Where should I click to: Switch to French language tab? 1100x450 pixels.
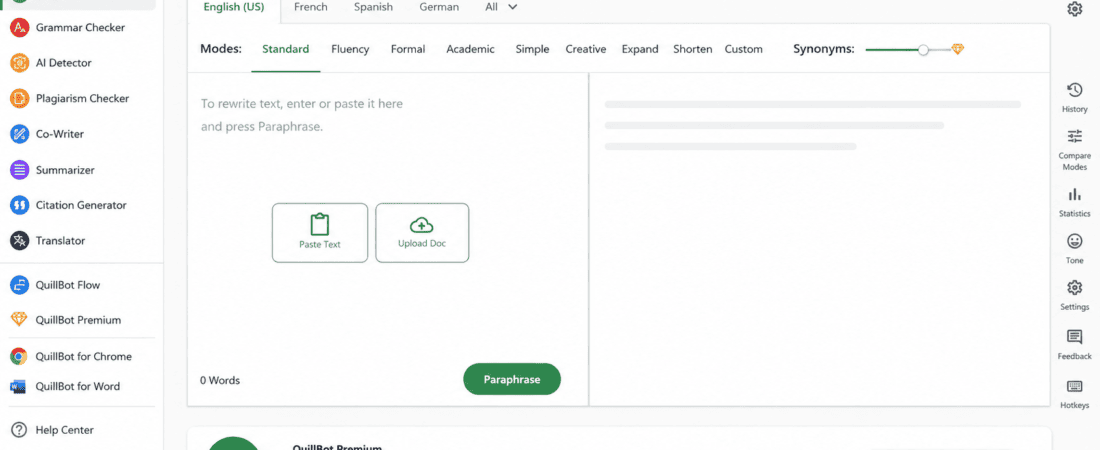311,7
